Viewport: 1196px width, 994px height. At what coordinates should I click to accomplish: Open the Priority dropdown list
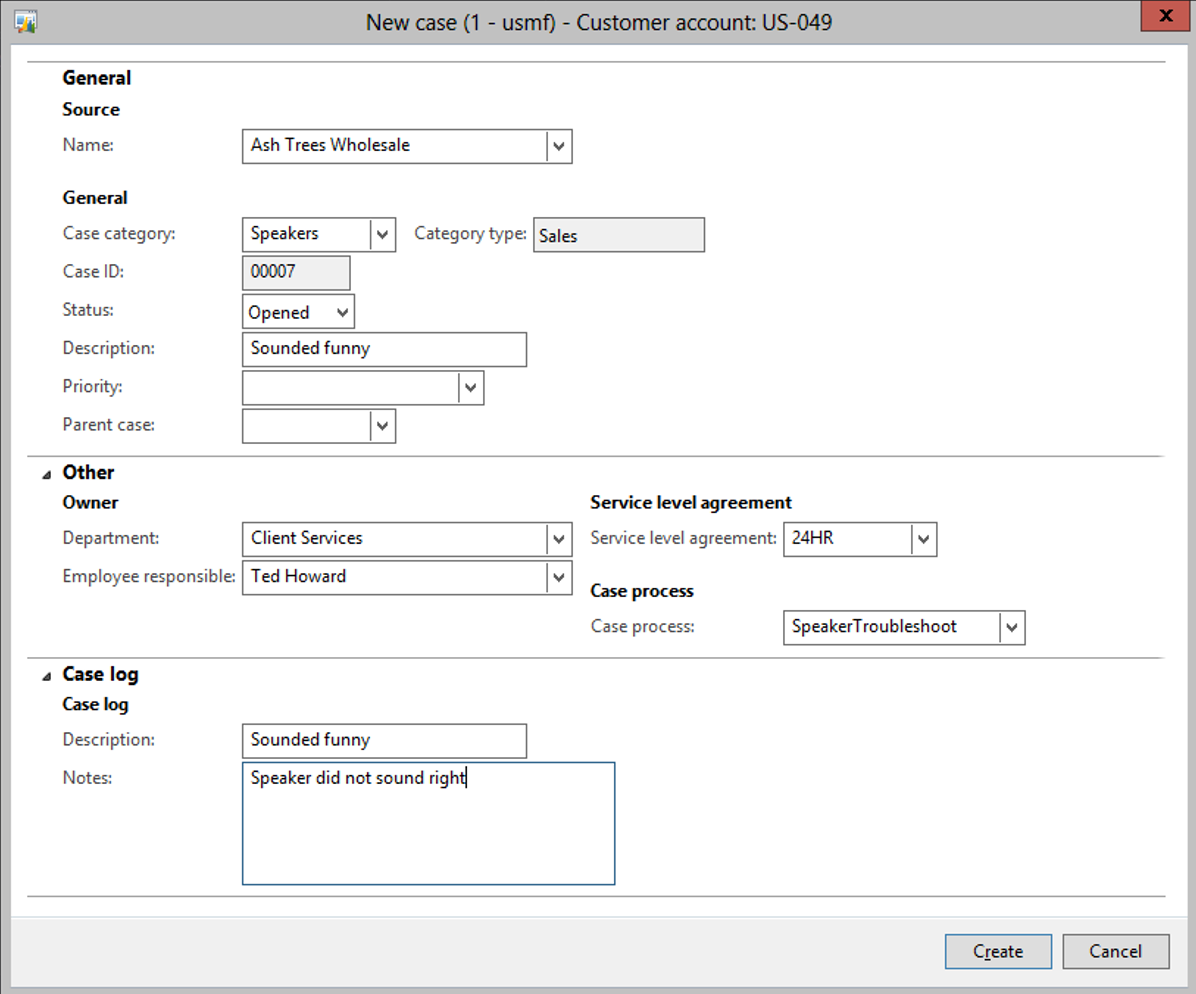471,388
